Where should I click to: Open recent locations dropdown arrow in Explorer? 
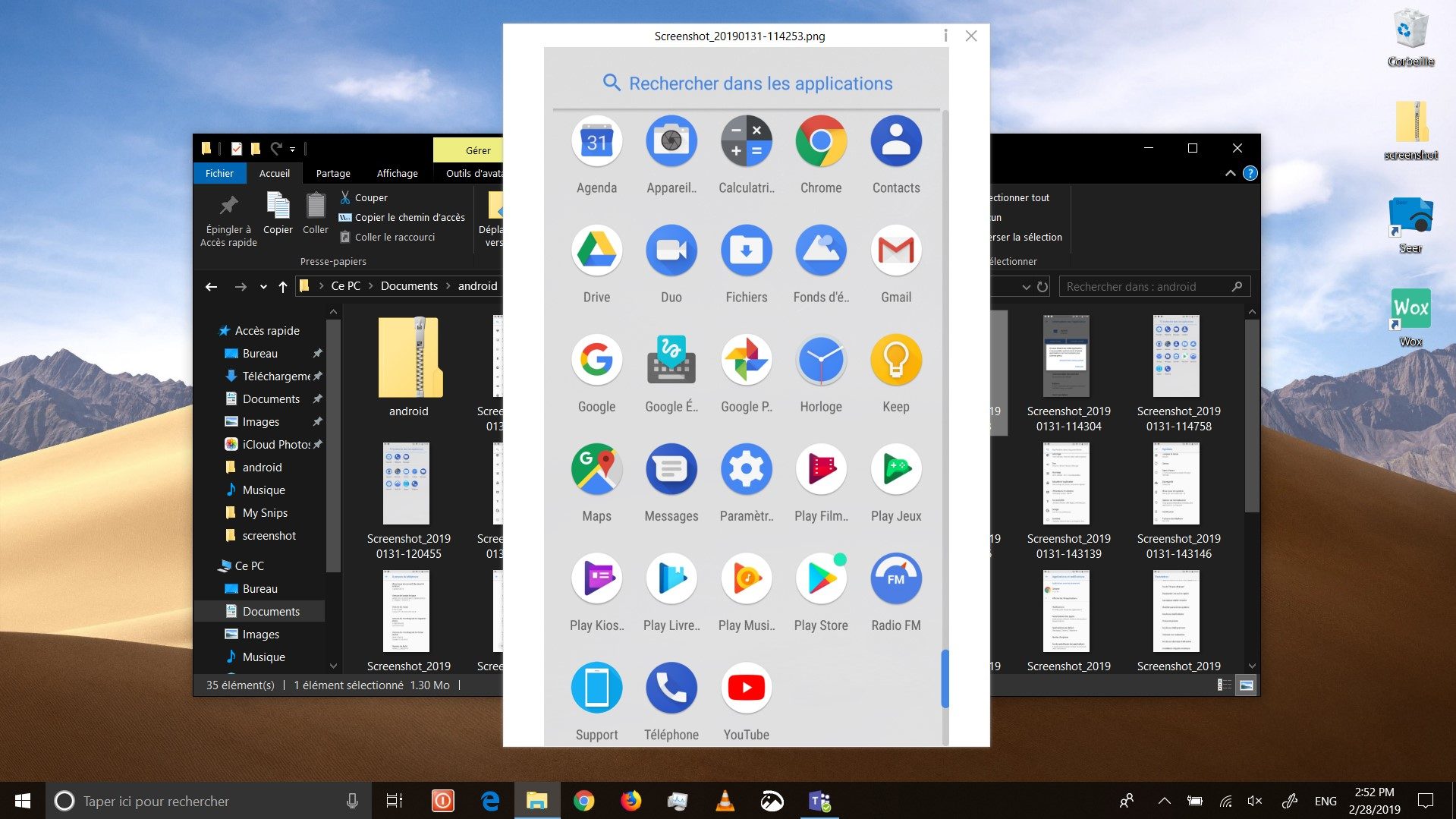click(263, 287)
